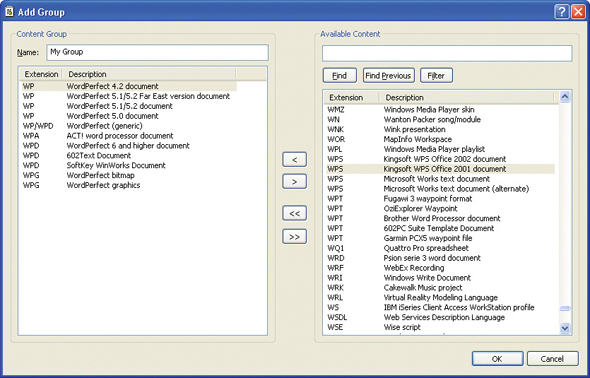Click the double right arrow move-all button
Image resolution: width=590 pixels, height=378 pixels.
pos(295,237)
